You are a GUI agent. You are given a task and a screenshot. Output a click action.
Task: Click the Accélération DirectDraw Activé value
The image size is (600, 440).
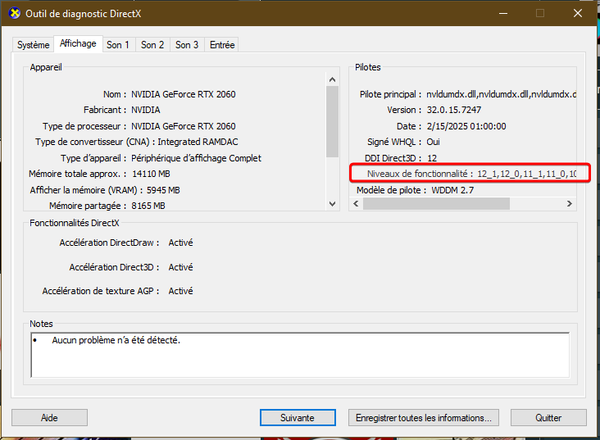[x=181, y=243]
